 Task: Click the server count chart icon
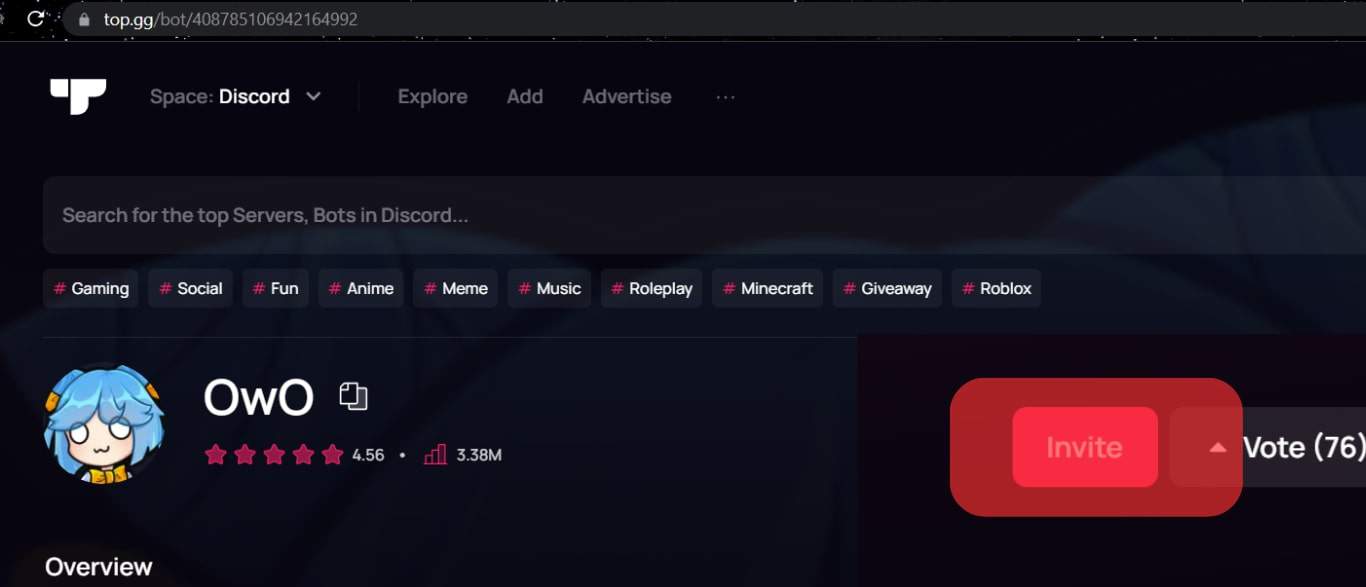point(435,453)
